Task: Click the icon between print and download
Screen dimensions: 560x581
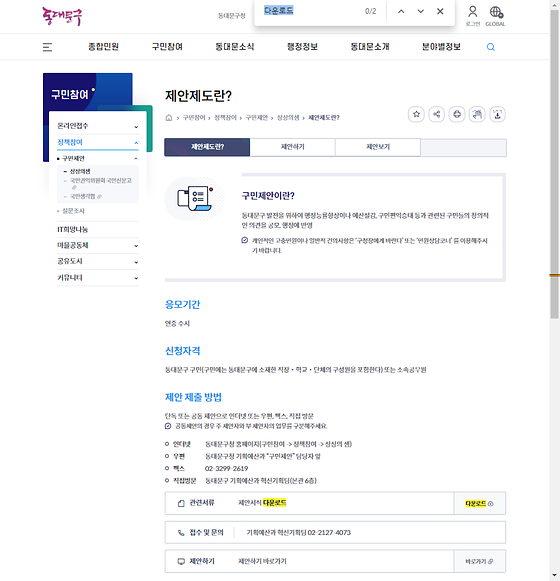Action: pyautogui.click(x=477, y=114)
